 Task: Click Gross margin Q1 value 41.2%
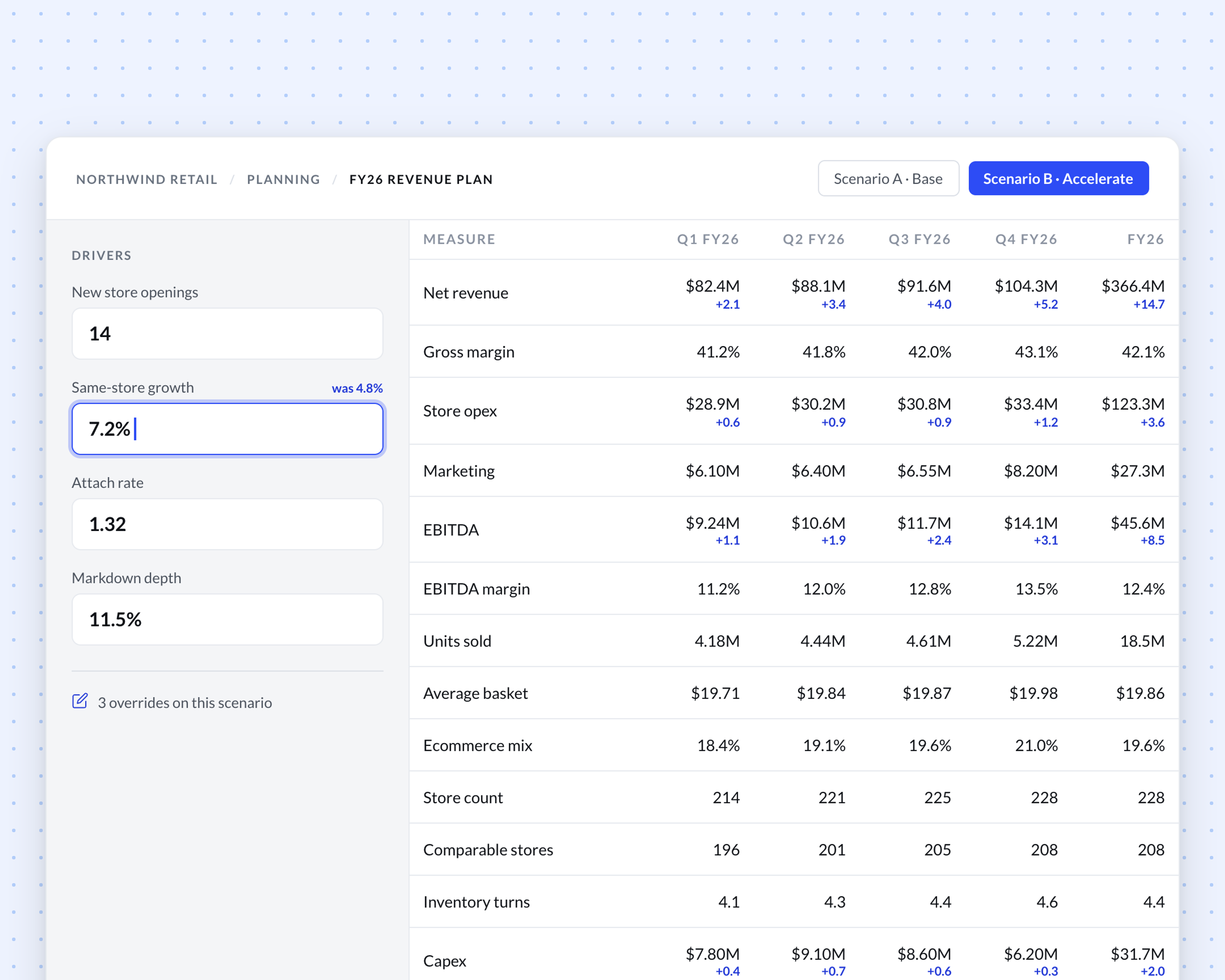click(x=718, y=352)
